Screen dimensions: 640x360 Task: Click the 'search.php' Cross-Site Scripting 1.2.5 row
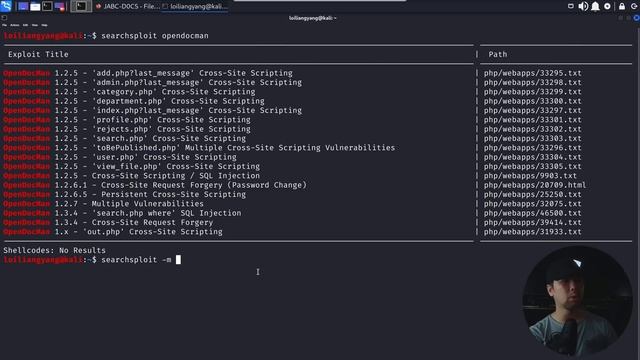click(x=124, y=138)
